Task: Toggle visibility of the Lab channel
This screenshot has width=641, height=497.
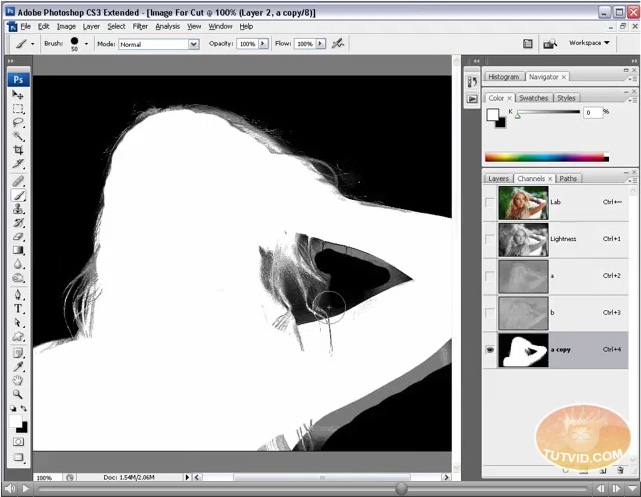Action: click(490, 203)
